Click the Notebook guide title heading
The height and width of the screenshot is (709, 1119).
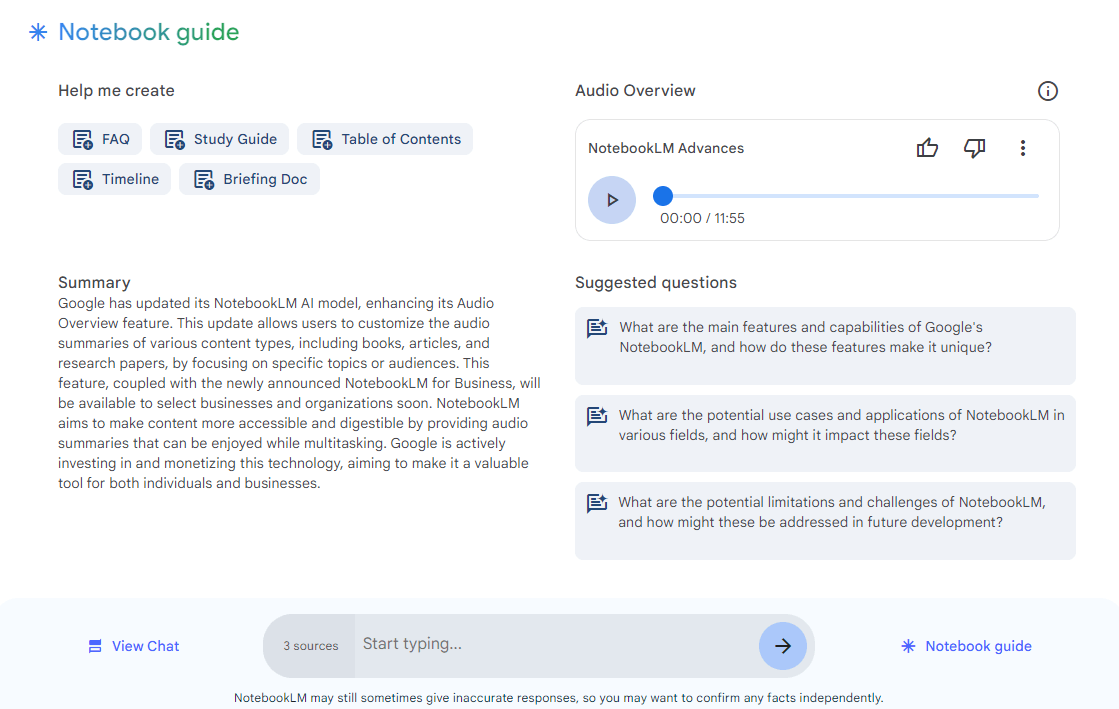tap(148, 32)
